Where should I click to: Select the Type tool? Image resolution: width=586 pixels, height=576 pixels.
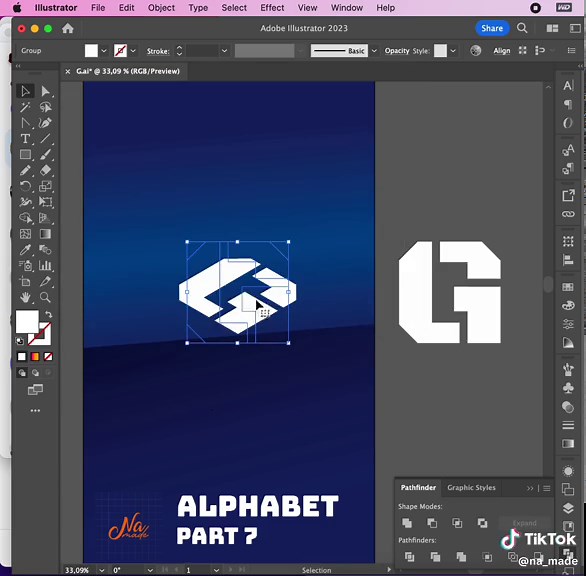click(x=25, y=139)
